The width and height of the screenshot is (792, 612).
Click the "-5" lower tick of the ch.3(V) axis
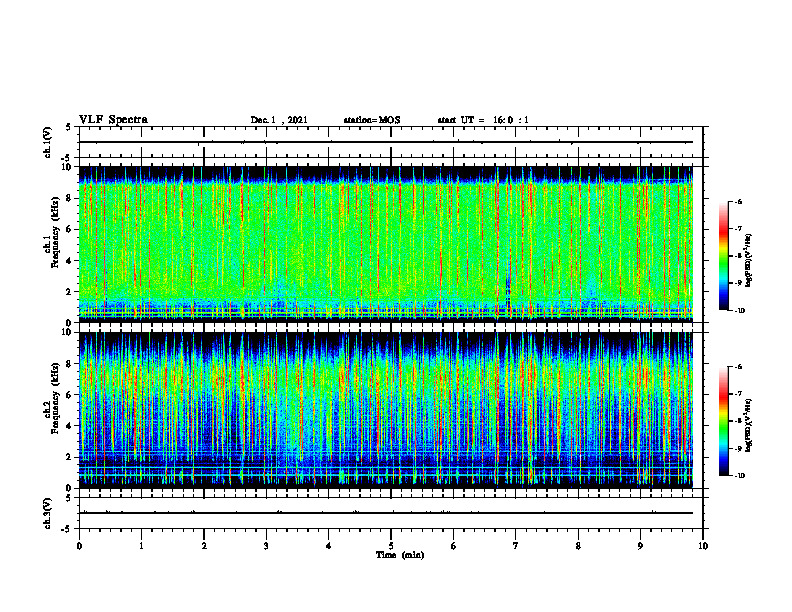[x=67, y=529]
